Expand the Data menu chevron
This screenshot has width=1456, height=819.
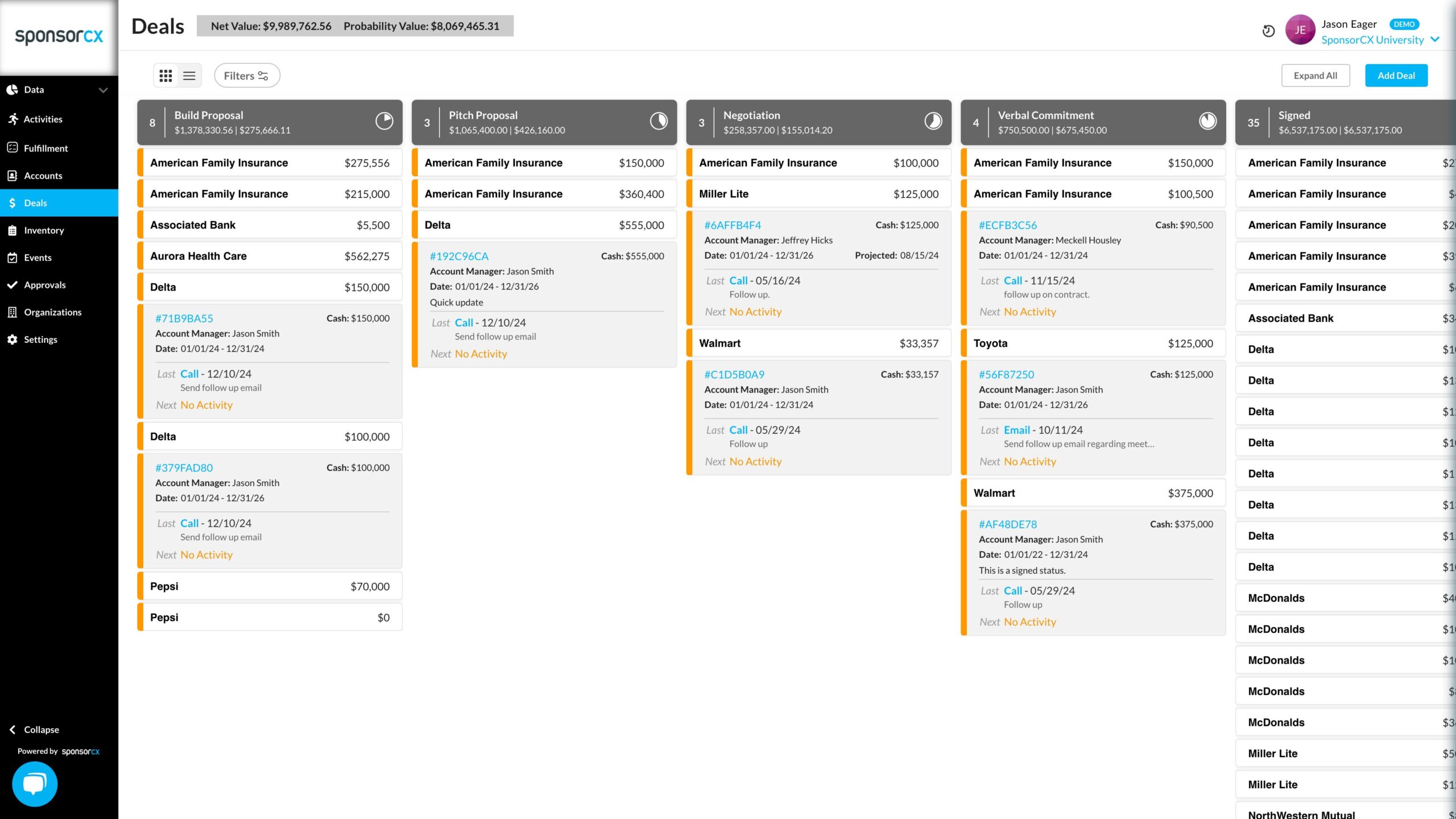coord(103,90)
